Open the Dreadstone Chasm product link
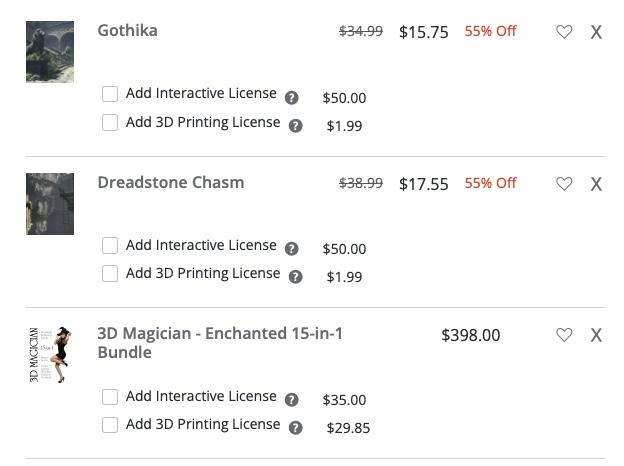The image size is (624, 466). (x=170, y=182)
